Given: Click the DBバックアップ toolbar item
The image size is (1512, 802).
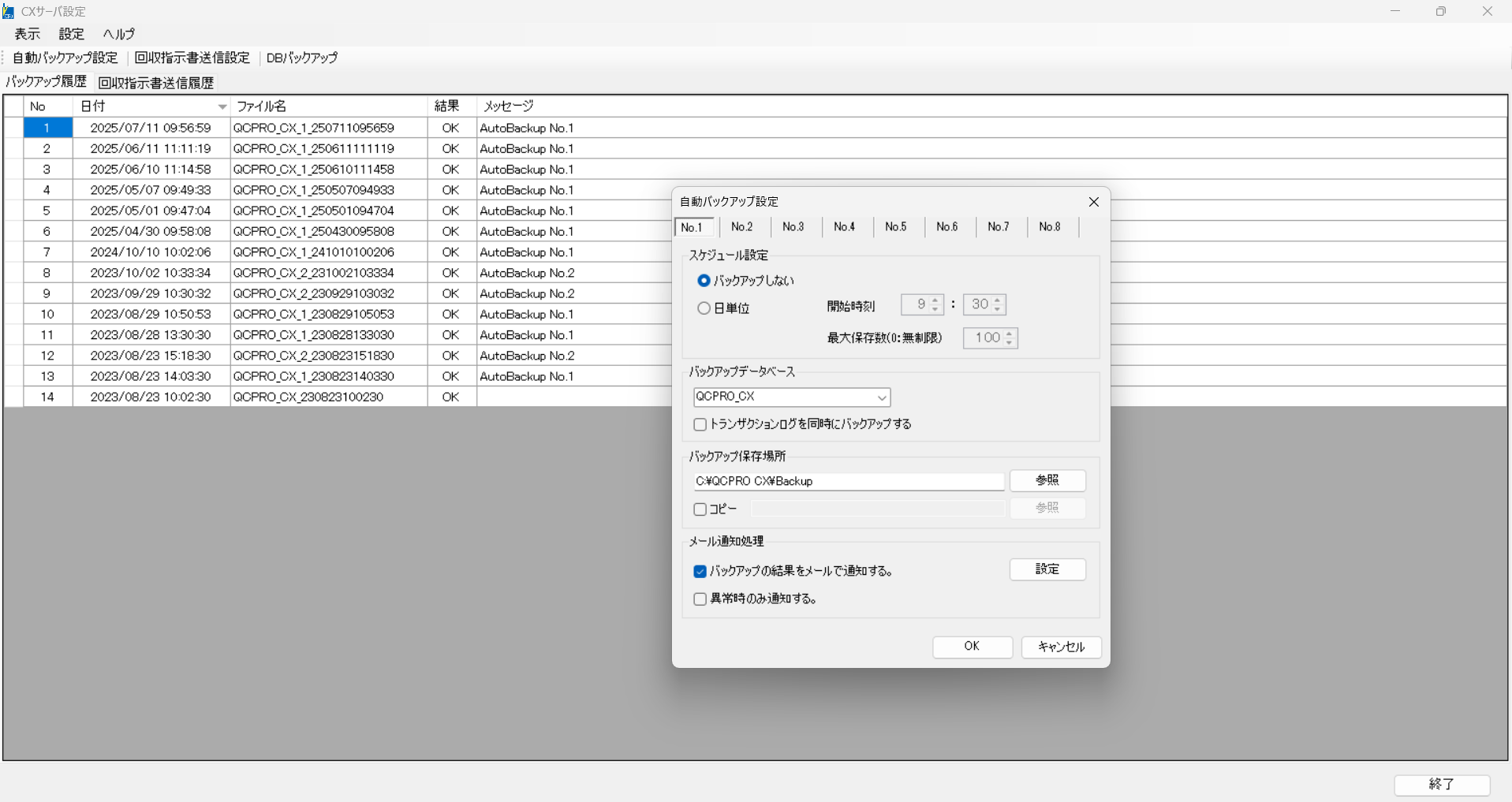Looking at the screenshot, I should 301,58.
